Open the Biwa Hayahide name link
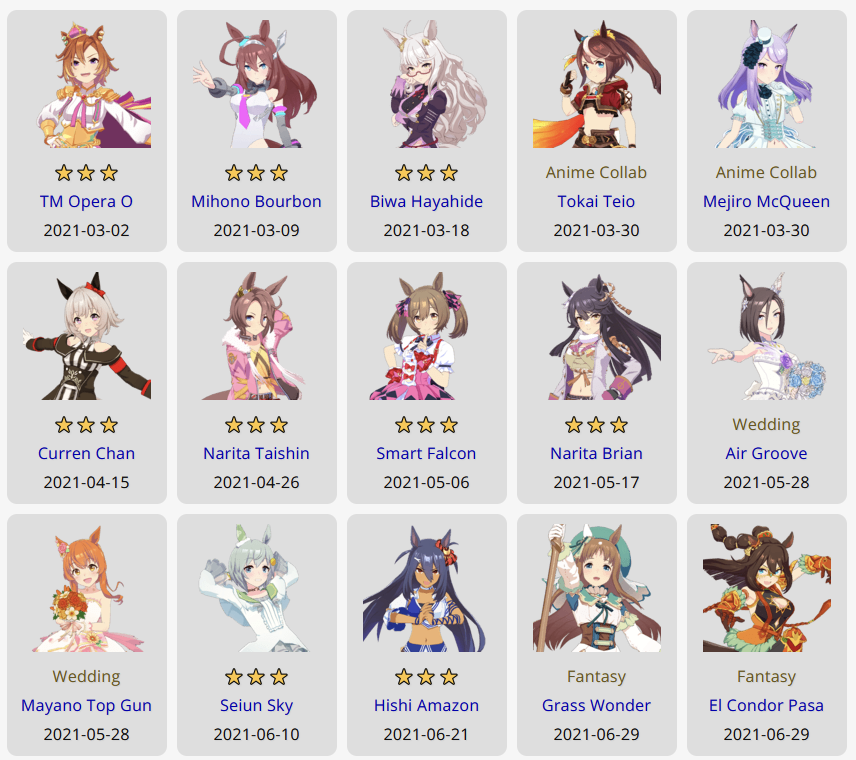Screen dimensions: 856x760 [426, 201]
